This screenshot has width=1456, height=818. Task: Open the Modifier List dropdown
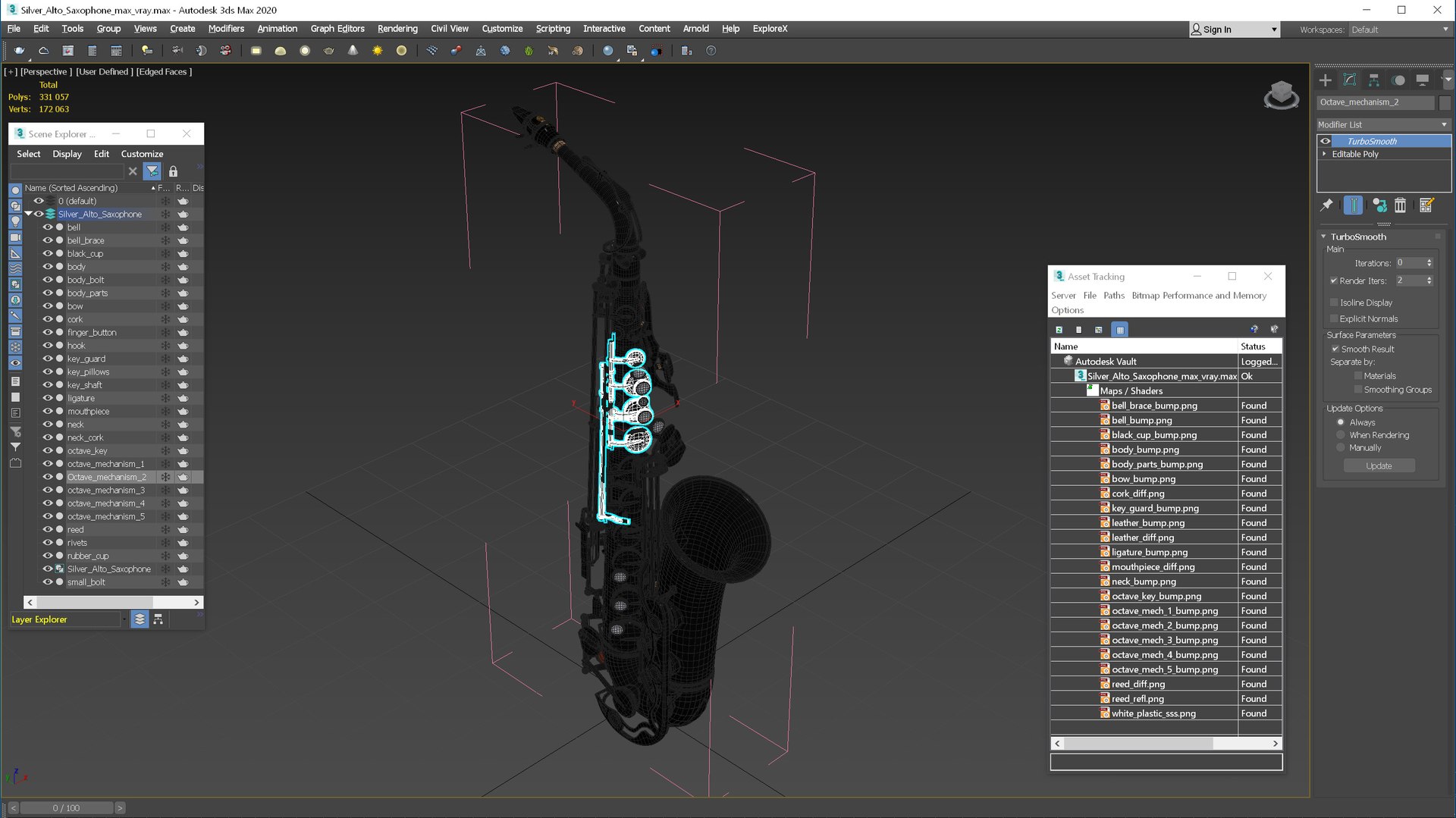pos(1383,124)
